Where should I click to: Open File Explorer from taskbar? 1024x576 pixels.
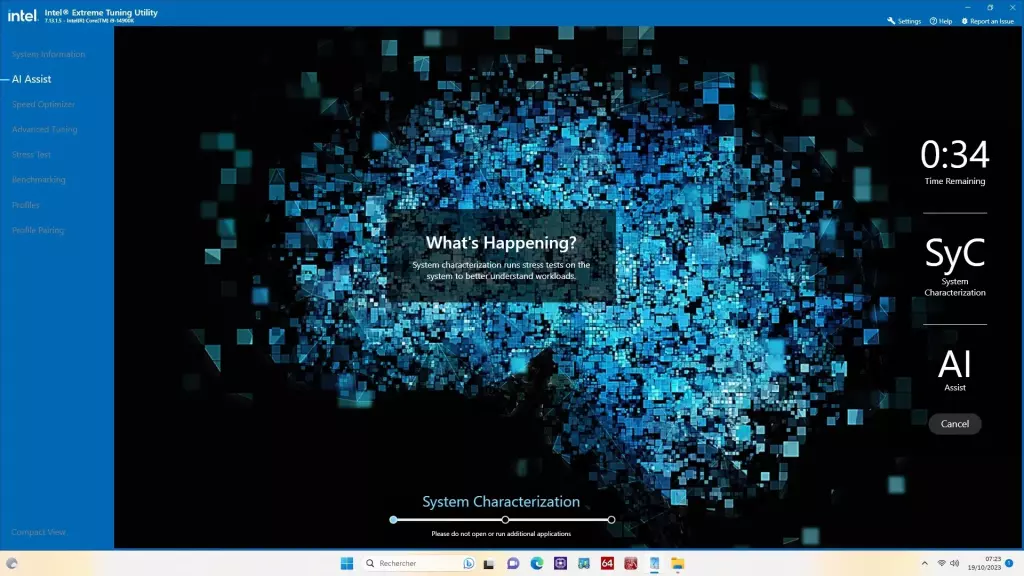[678, 563]
